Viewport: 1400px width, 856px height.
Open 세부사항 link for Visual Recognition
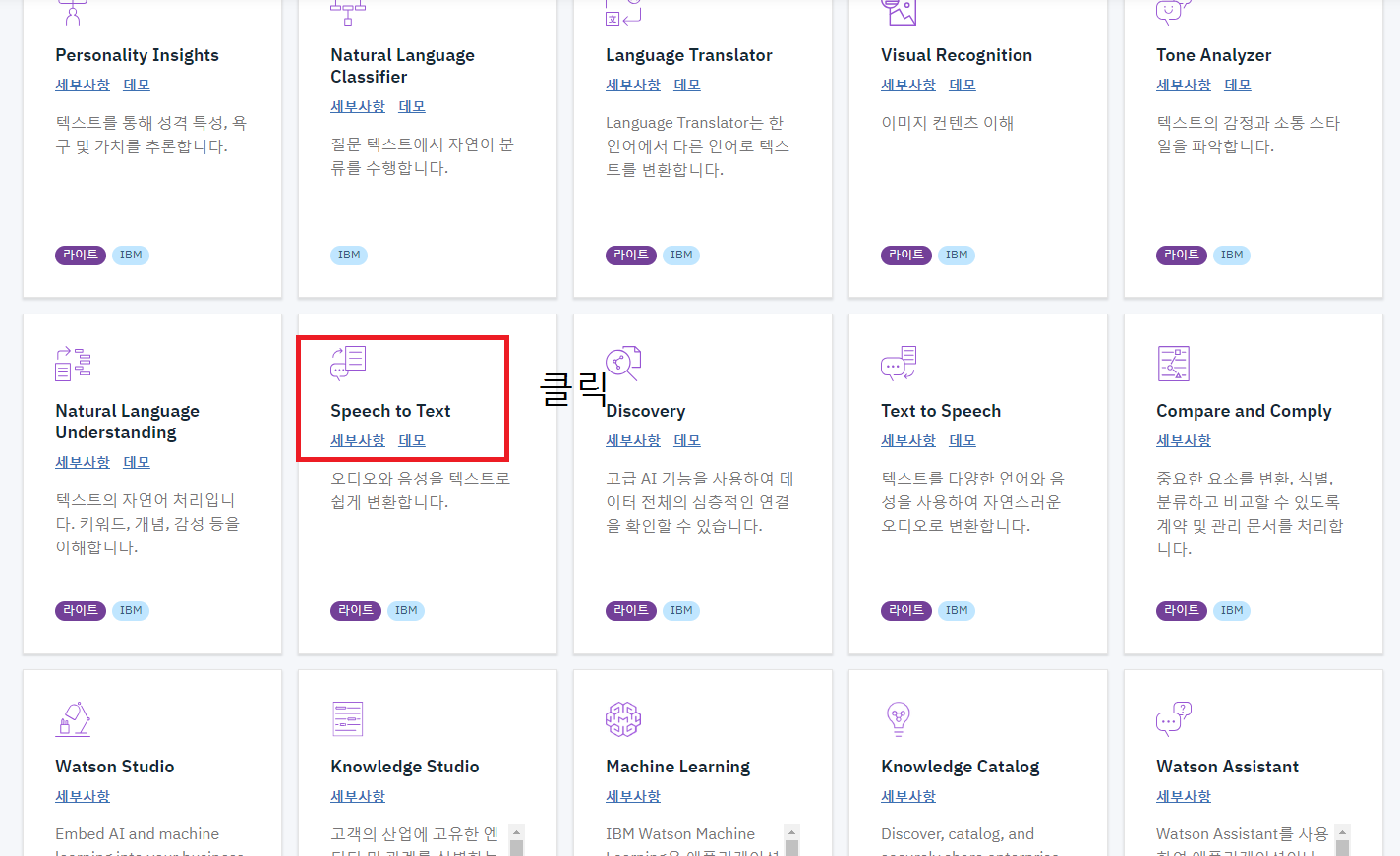point(908,86)
